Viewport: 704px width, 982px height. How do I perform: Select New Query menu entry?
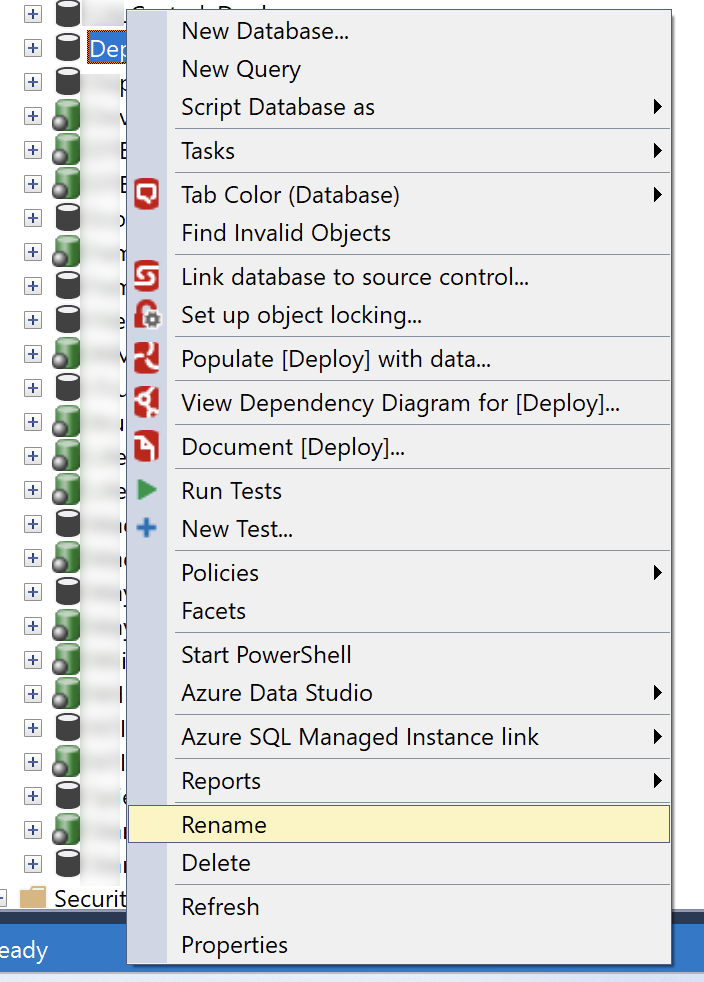(241, 69)
